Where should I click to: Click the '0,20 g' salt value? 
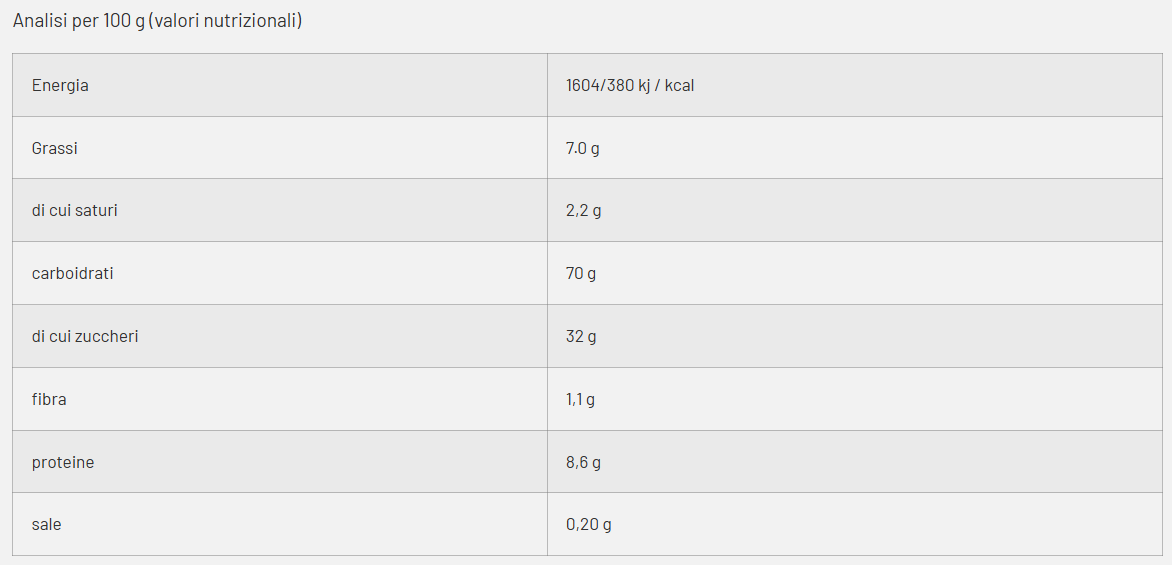(x=588, y=525)
